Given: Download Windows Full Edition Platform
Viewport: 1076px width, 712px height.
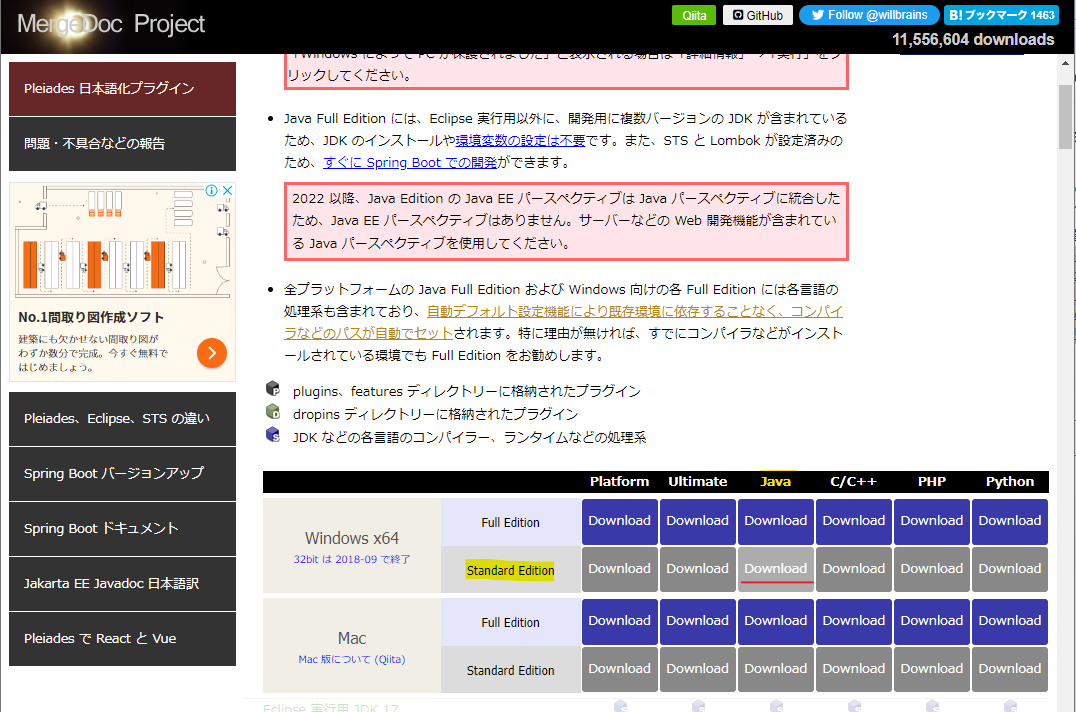Looking at the screenshot, I should (x=620, y=521).
